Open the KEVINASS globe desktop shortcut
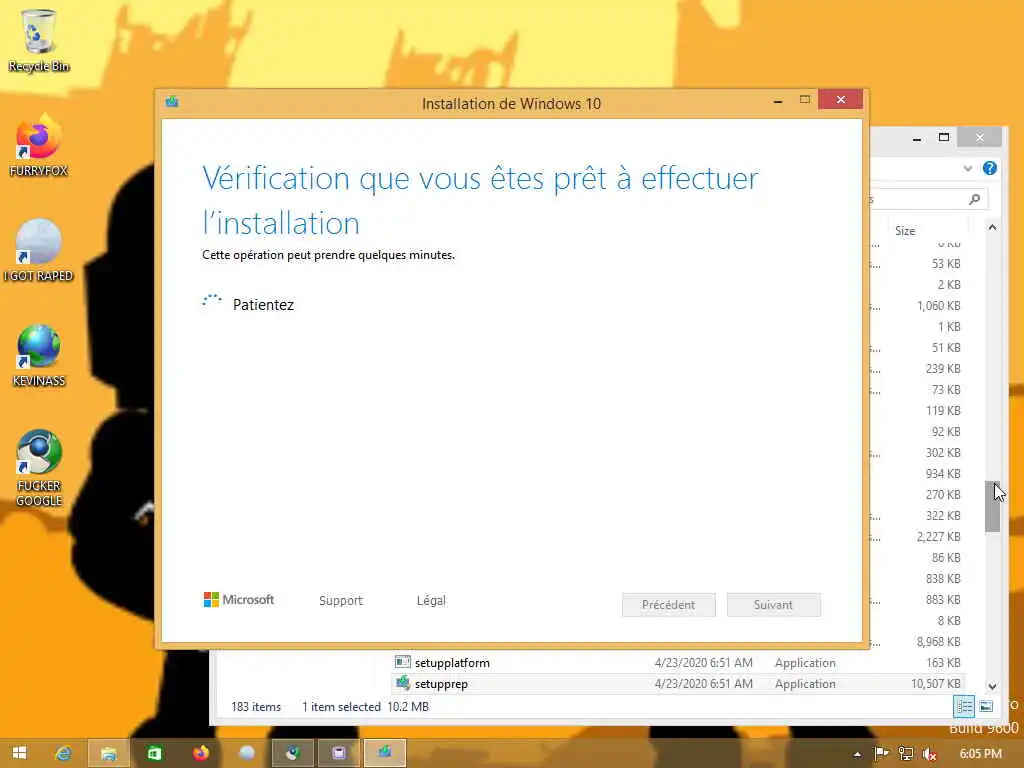Image resolution: width=1024 pixels, height=768 pixels. (39, 356)
